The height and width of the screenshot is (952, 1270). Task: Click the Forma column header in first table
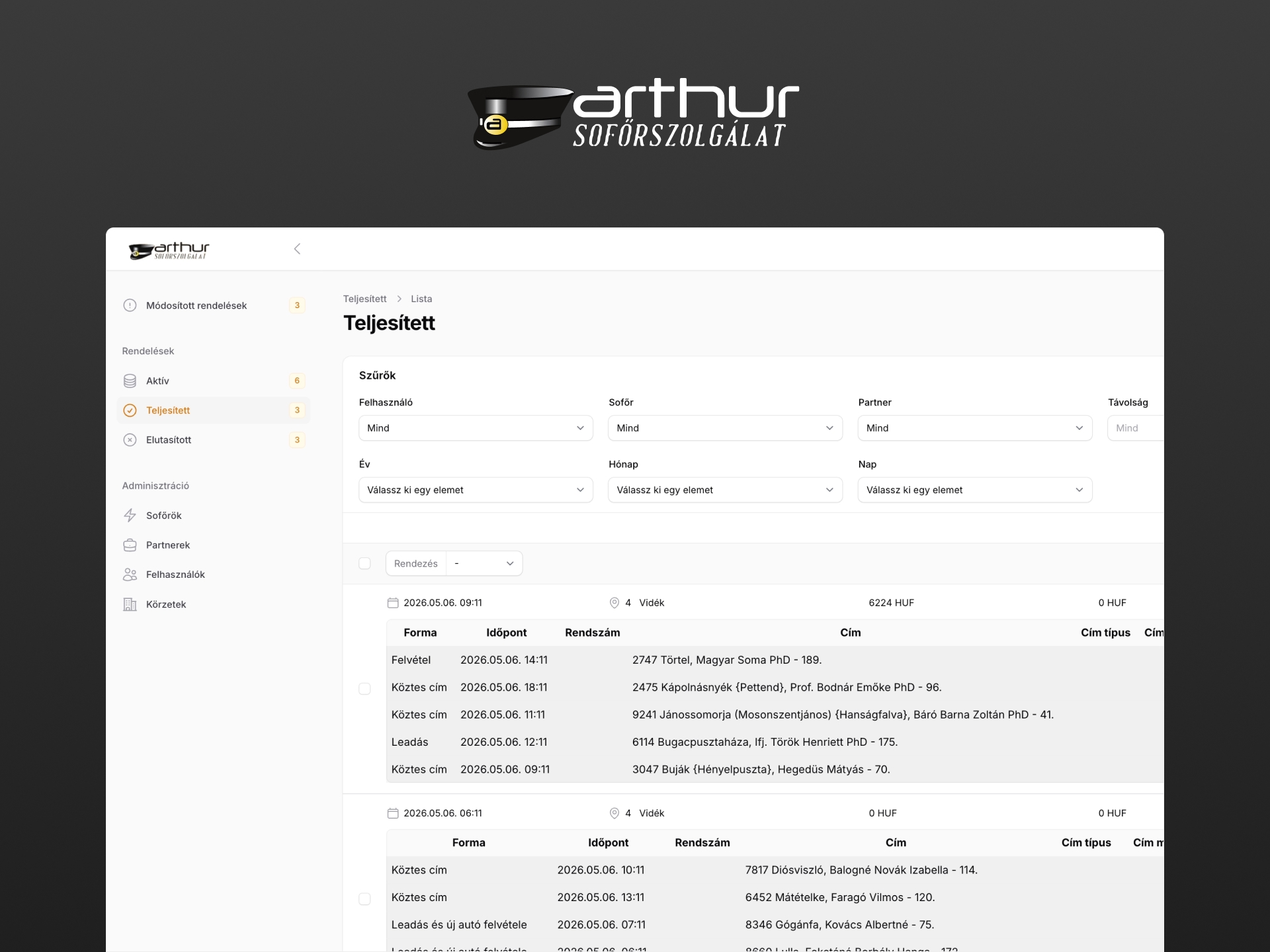[x=420, y=633]
